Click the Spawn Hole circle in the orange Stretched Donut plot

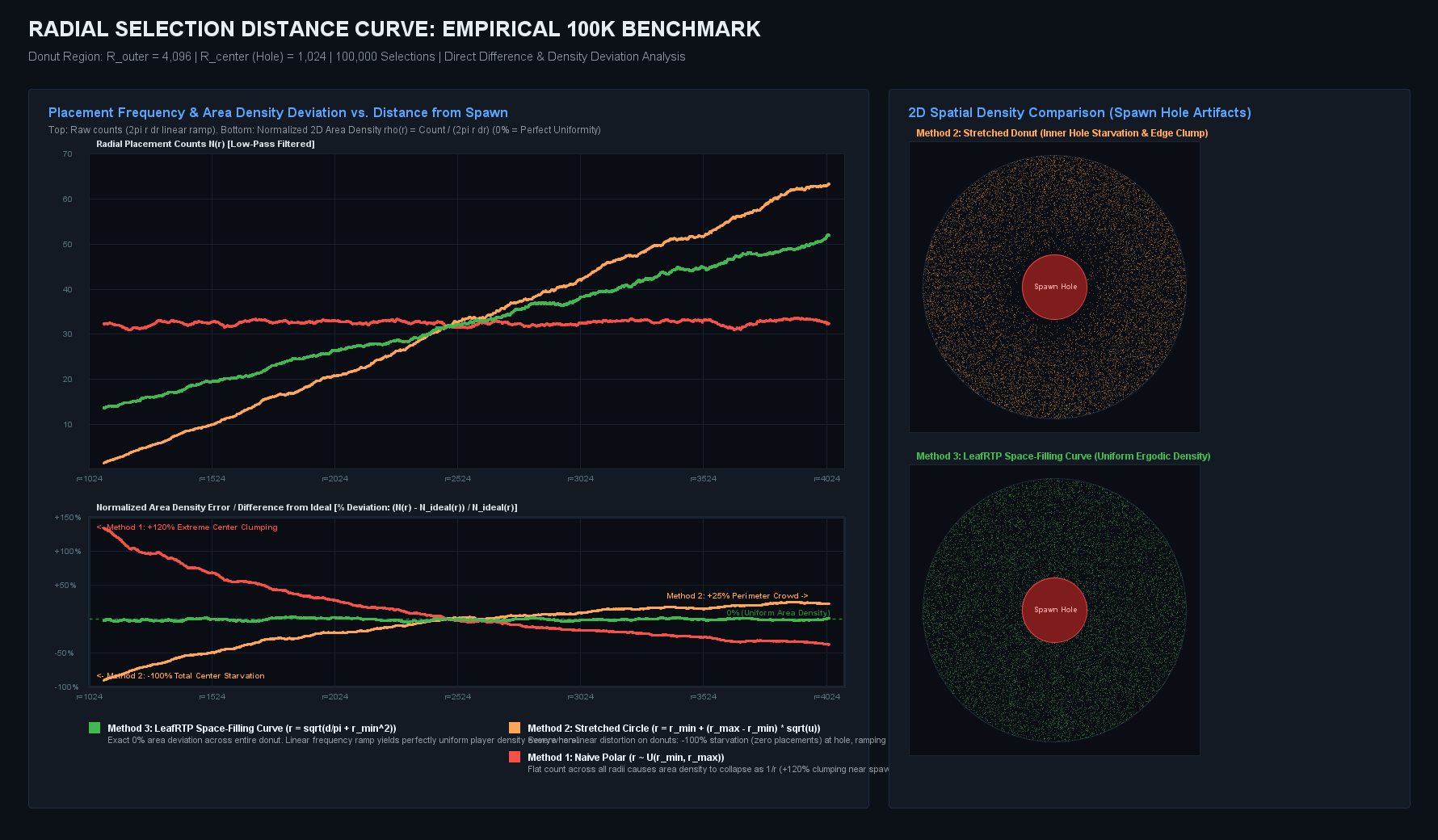coord(1055,287)
